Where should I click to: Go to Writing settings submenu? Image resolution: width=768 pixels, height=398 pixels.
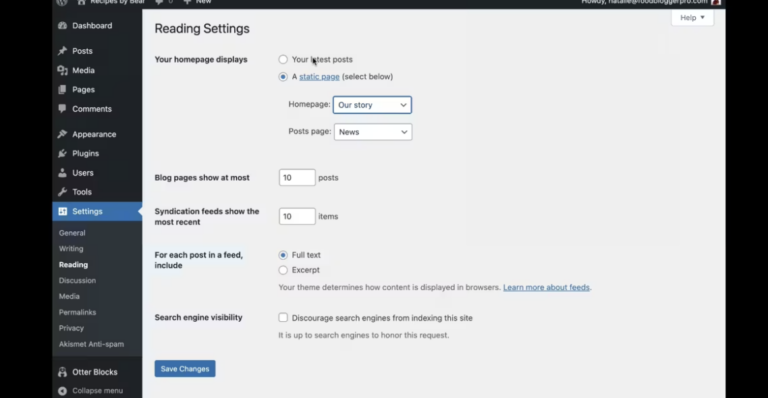(71, 249)
